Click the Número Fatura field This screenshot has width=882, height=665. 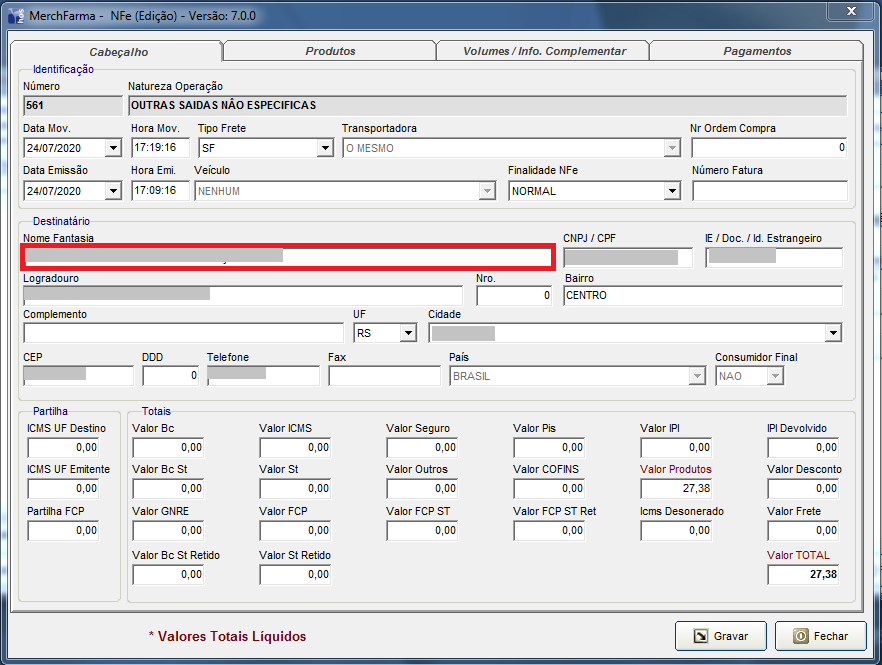(769, 191)
